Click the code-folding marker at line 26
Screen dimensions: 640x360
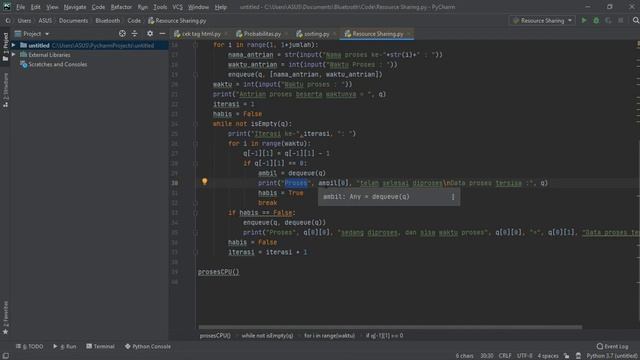tap(196, 144)
